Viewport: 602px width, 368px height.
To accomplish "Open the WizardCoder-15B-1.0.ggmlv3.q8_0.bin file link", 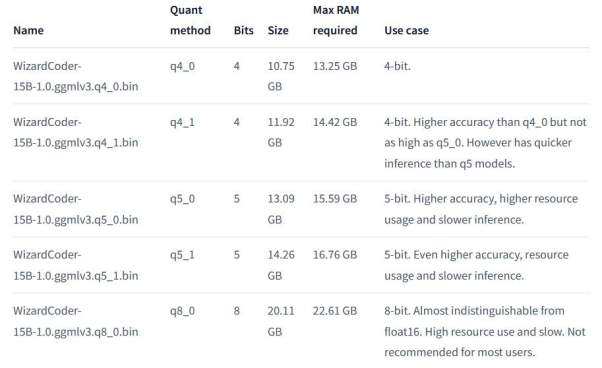I will click(x=76, y=321).
